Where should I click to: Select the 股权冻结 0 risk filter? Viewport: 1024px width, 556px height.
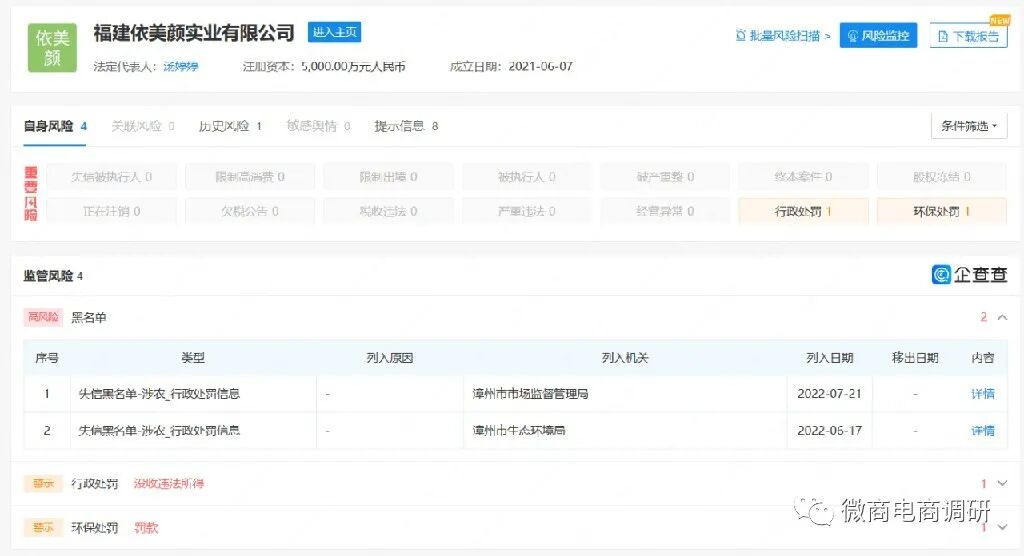pos(942,176)
